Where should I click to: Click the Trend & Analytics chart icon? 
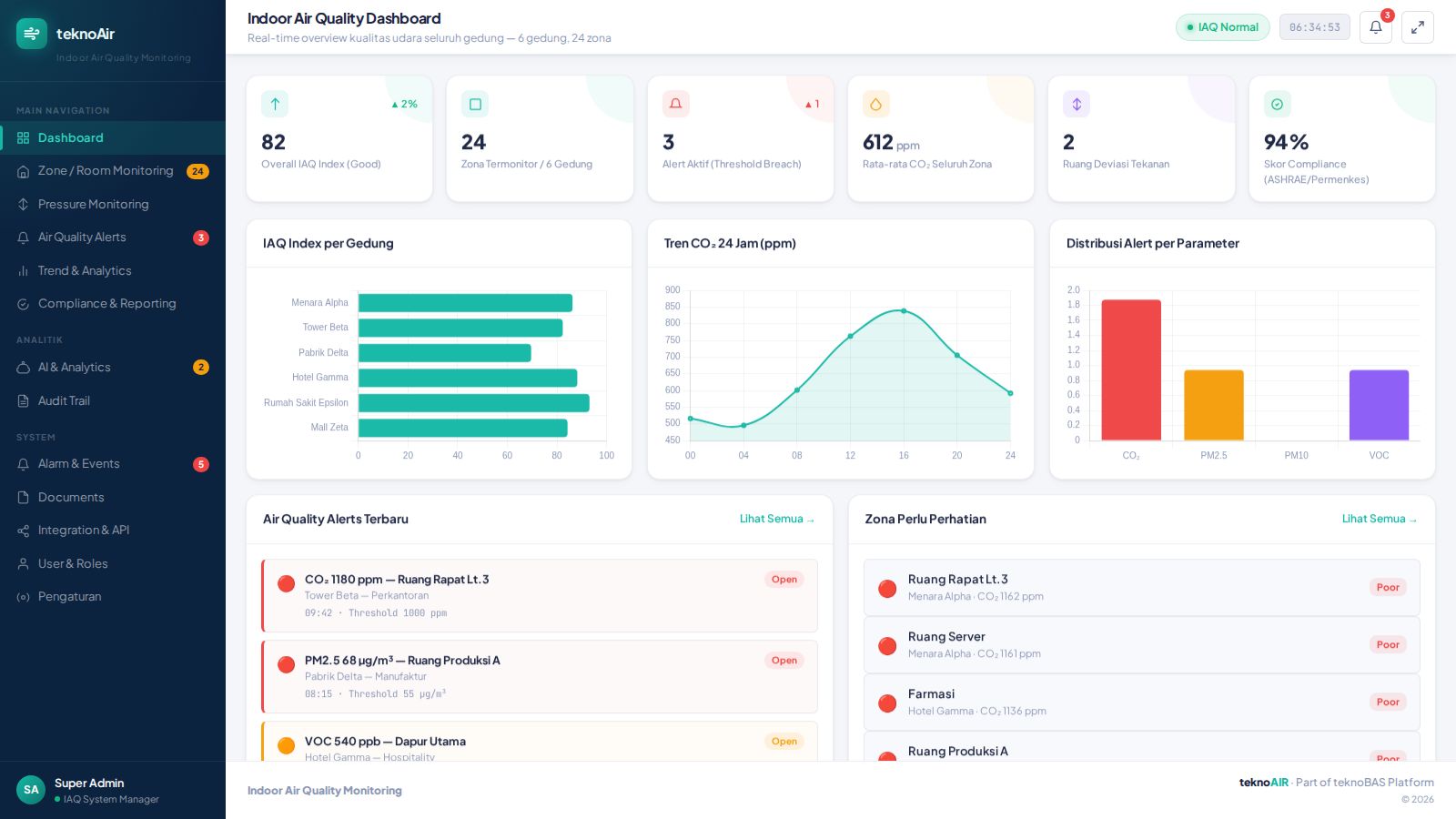(x=24, y=271)
